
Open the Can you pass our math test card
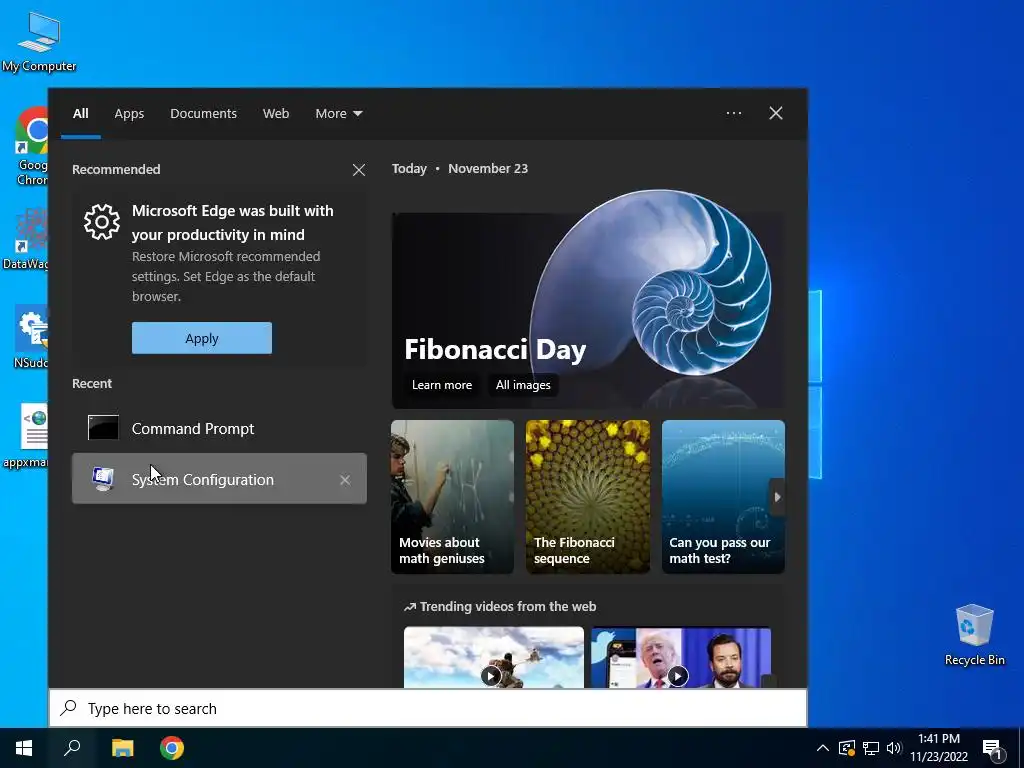coord(723,497)
